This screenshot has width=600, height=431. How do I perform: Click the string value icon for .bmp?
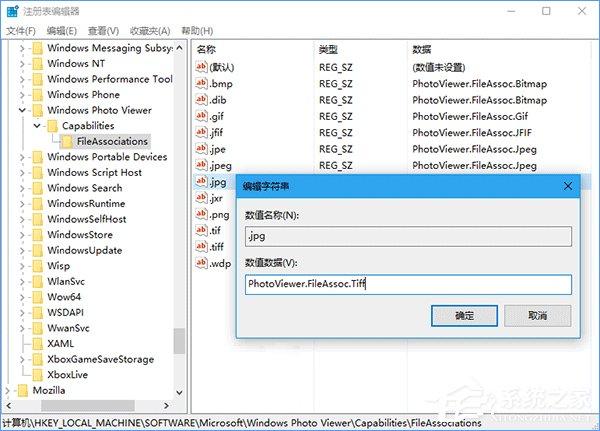pyautogui.click(x=201, y=83)
